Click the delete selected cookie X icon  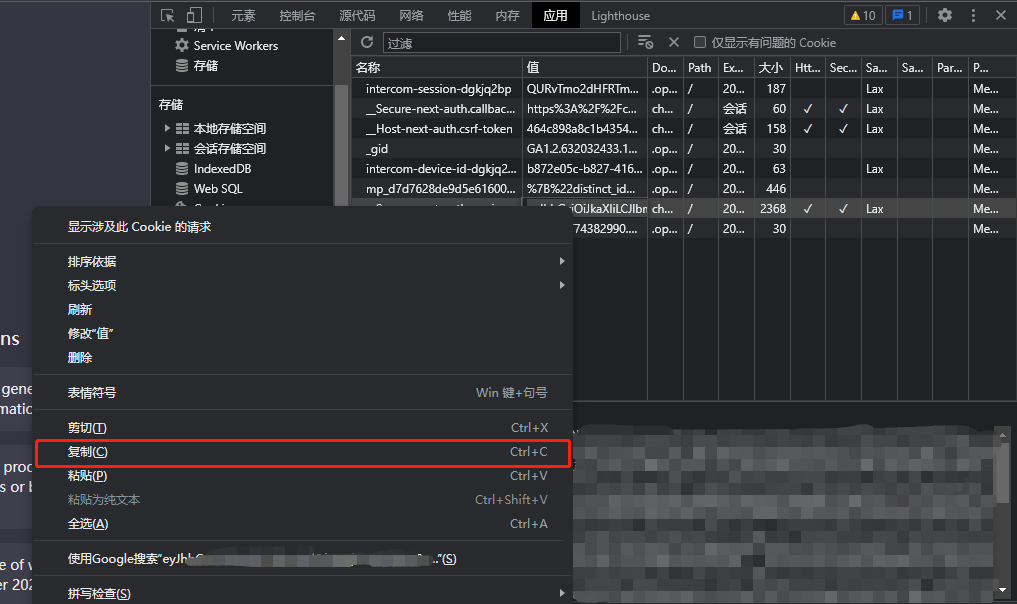point(674,42)
